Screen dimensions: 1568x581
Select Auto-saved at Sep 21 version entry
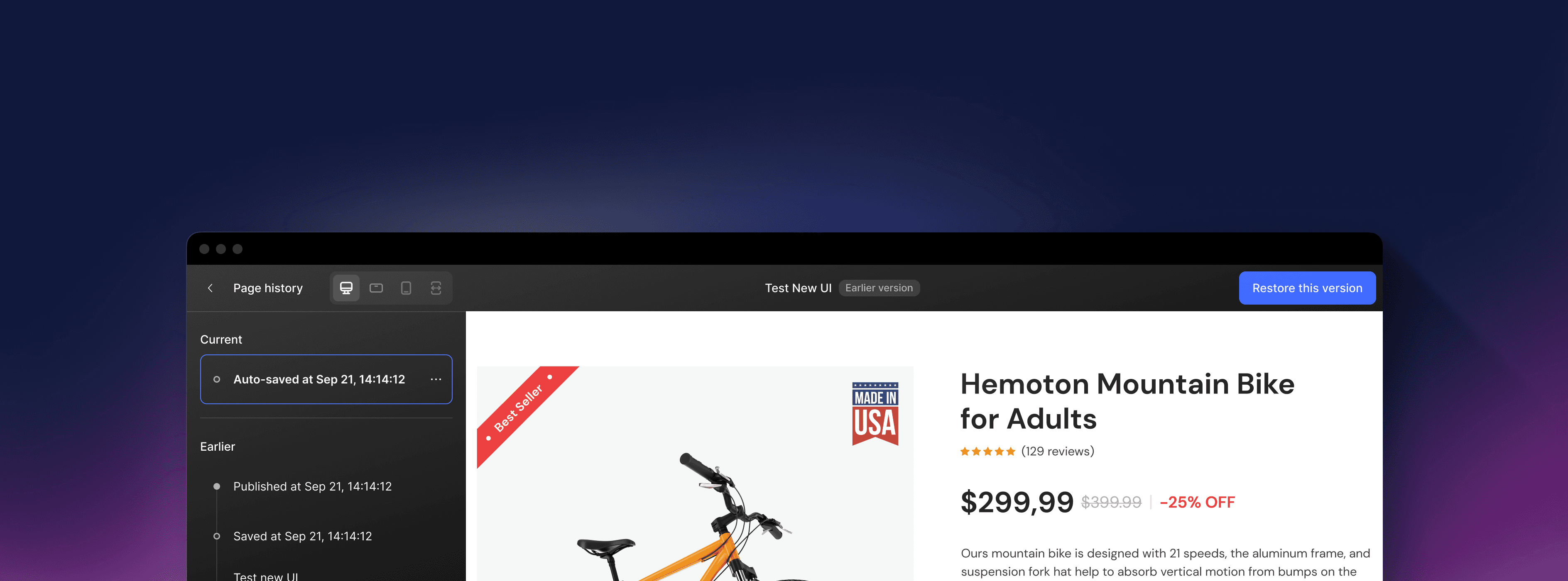coord(326,379)
